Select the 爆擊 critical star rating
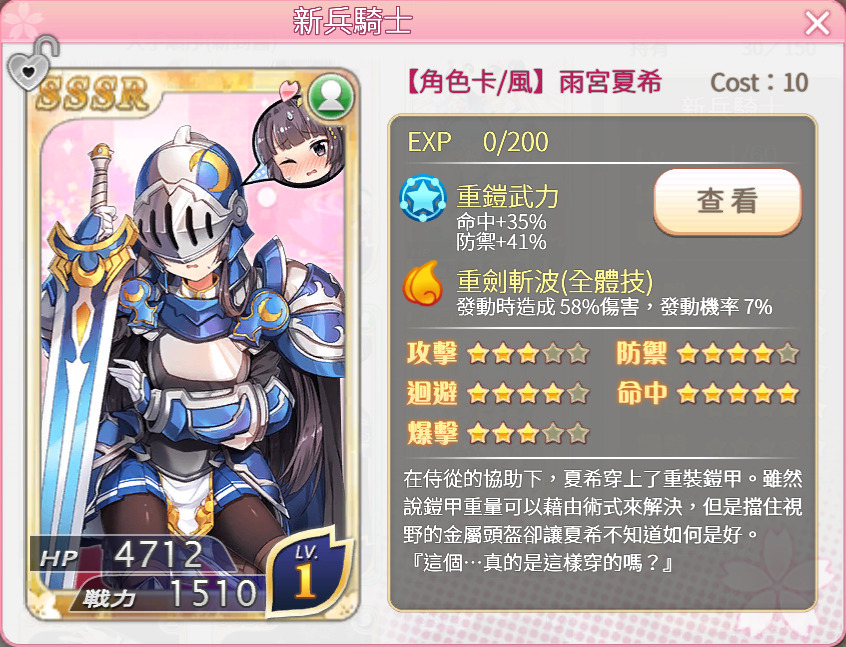 (497, 433)
